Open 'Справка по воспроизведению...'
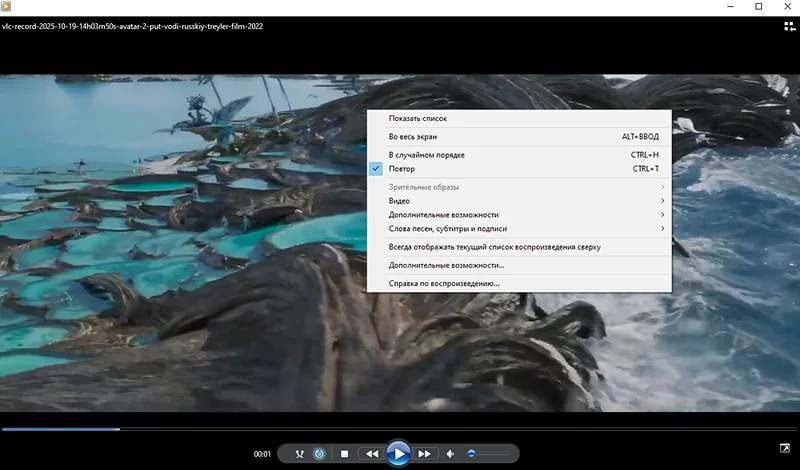 tap(519, 284)
